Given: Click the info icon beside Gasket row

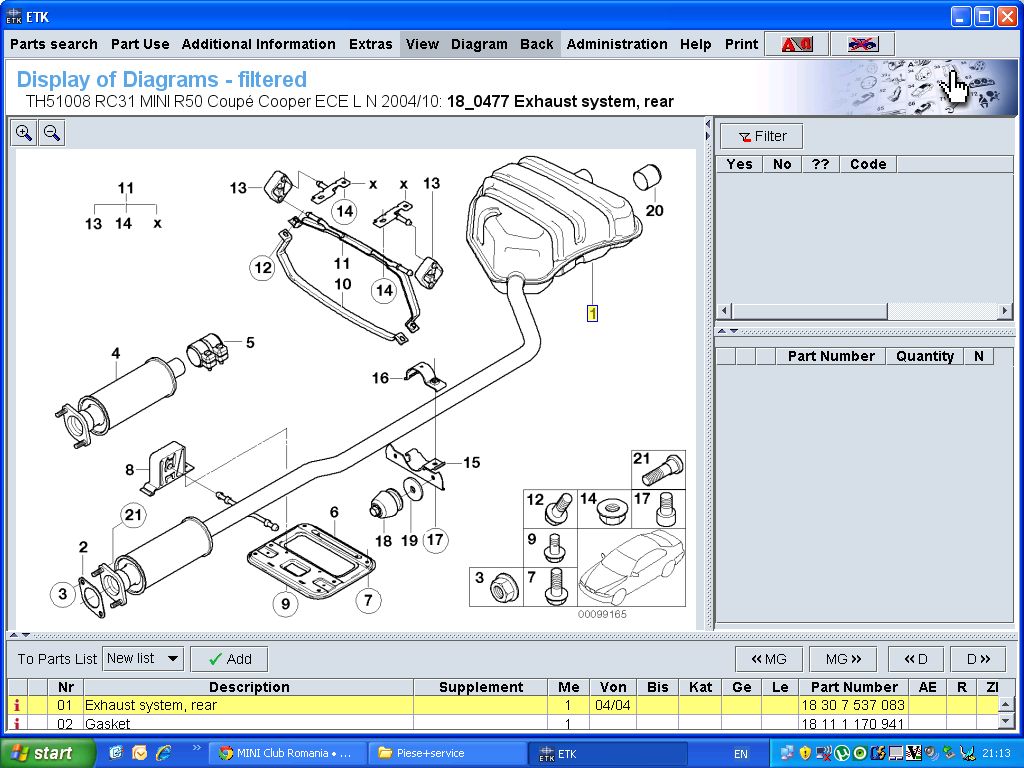Looking at the screenshot, I should point(17,723).
